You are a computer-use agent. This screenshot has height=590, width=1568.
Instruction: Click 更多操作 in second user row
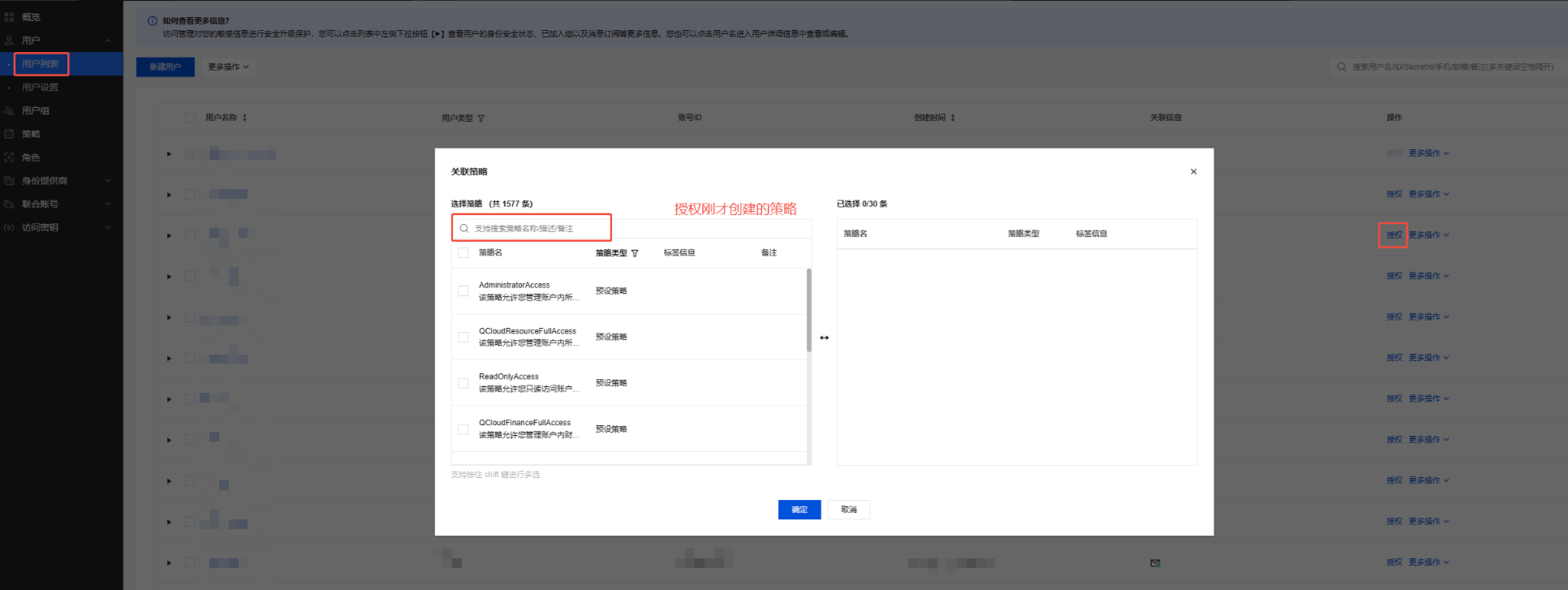(1428, 194)
